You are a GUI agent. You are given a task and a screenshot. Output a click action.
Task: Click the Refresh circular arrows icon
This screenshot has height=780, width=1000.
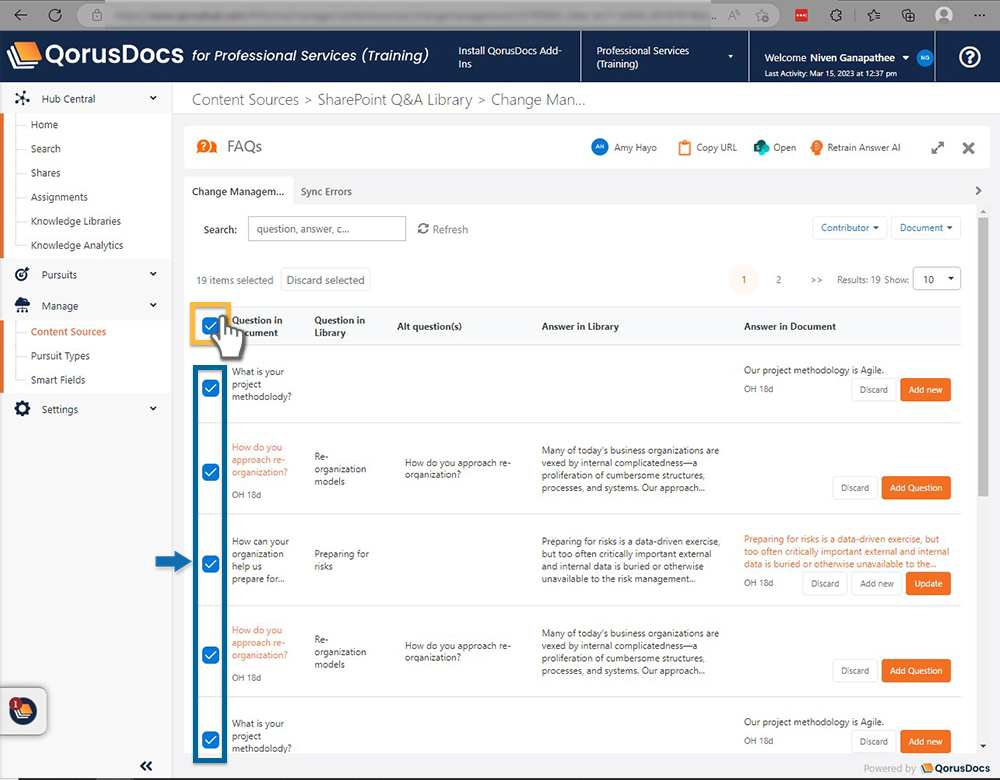tap(423, 228)
